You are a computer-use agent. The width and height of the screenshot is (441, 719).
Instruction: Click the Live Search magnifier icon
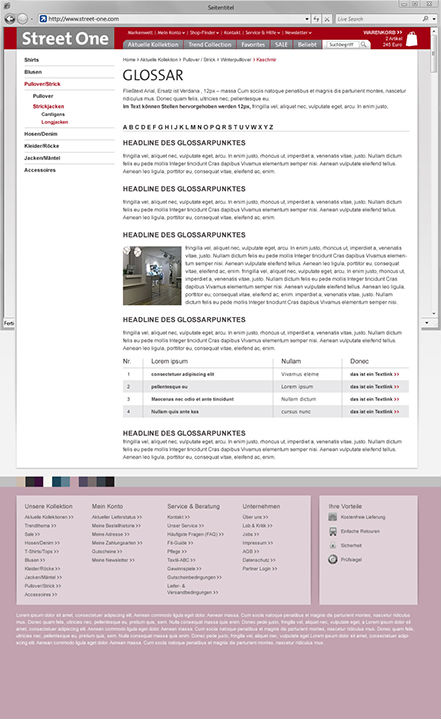[425, 19]
